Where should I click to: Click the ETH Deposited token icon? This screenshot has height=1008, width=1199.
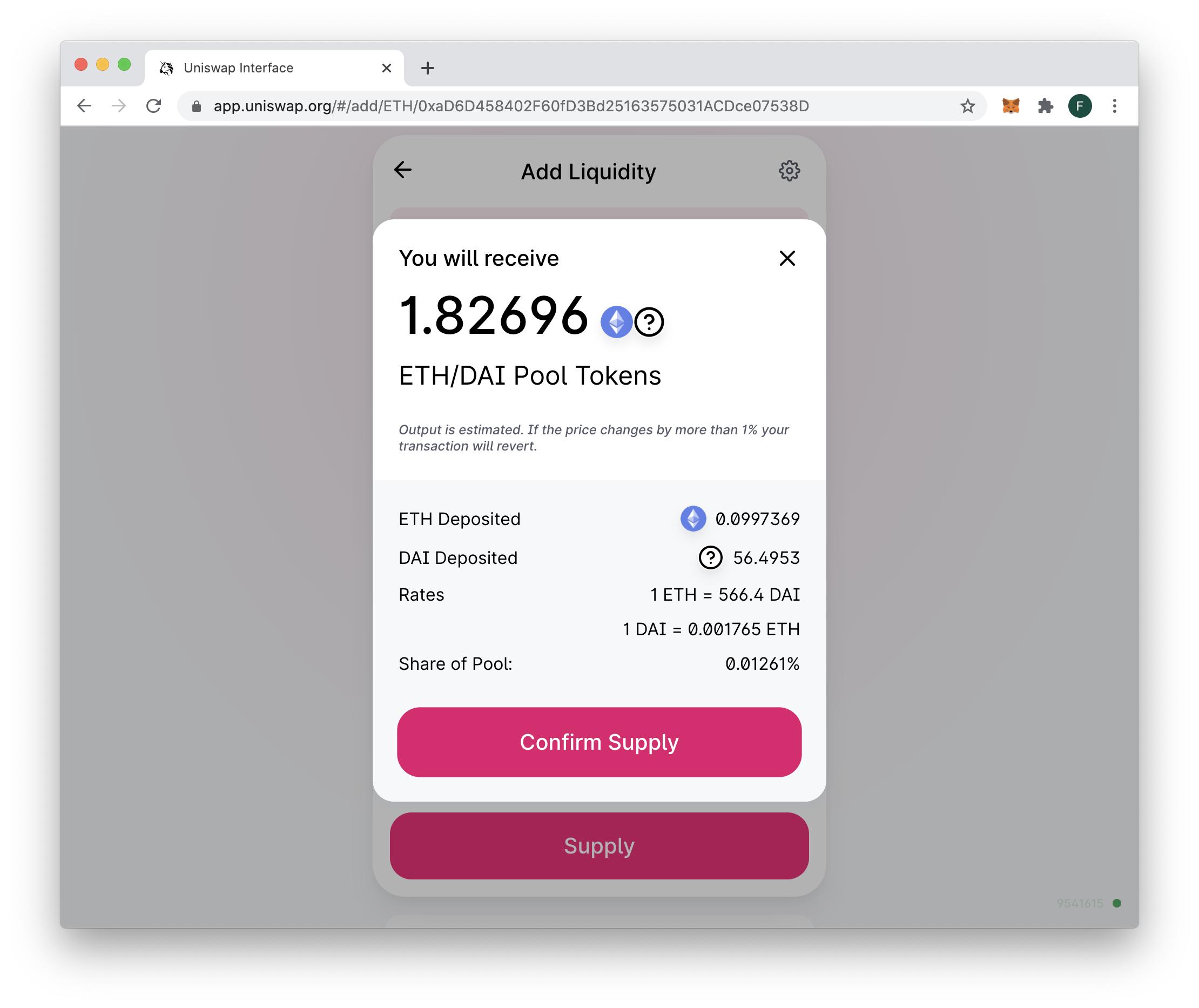[x=692, y=518]
